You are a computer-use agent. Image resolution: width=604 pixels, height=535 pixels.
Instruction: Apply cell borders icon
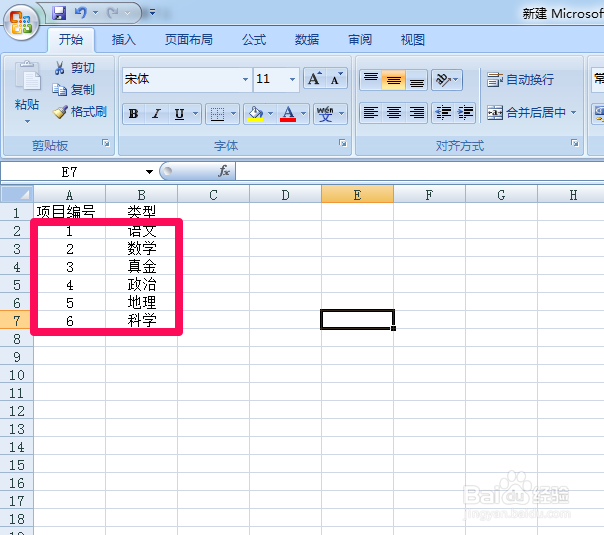coord(217,114)
